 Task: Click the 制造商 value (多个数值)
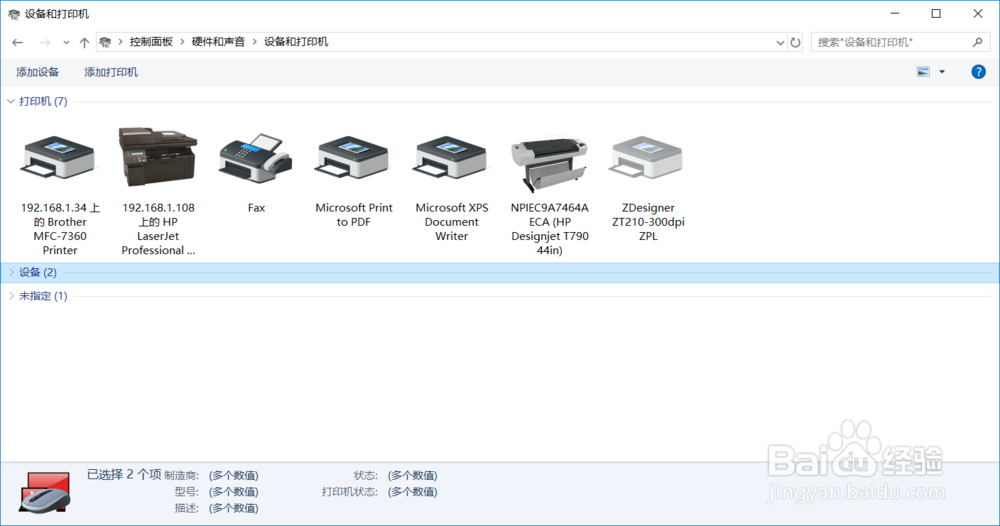(x=233, y=476)
